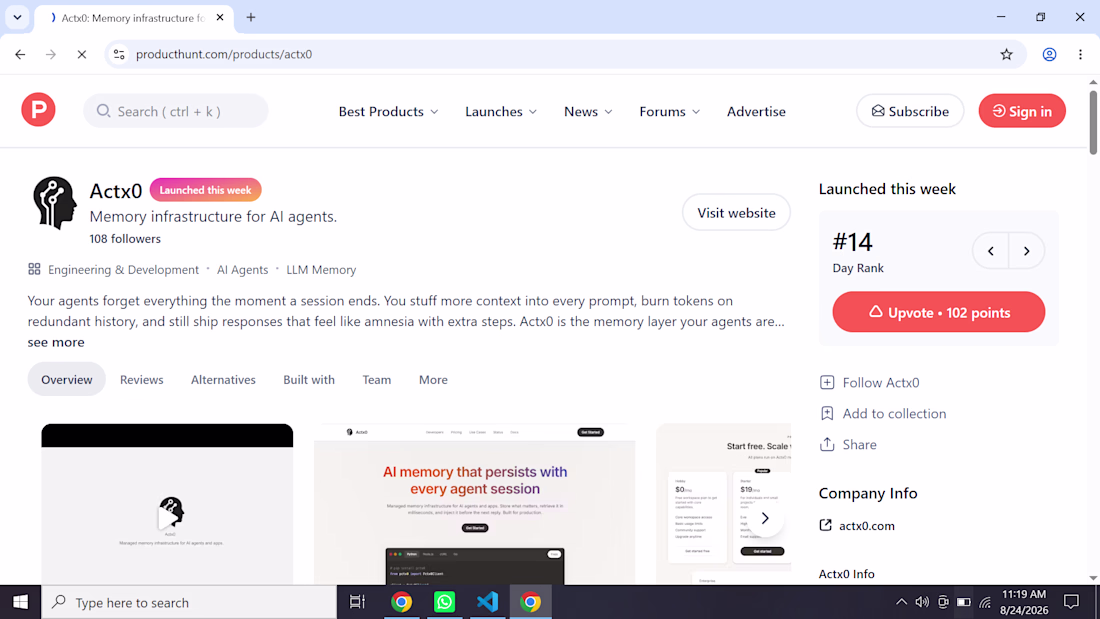
Task: Open the More tab
Action: coord(433,380)
